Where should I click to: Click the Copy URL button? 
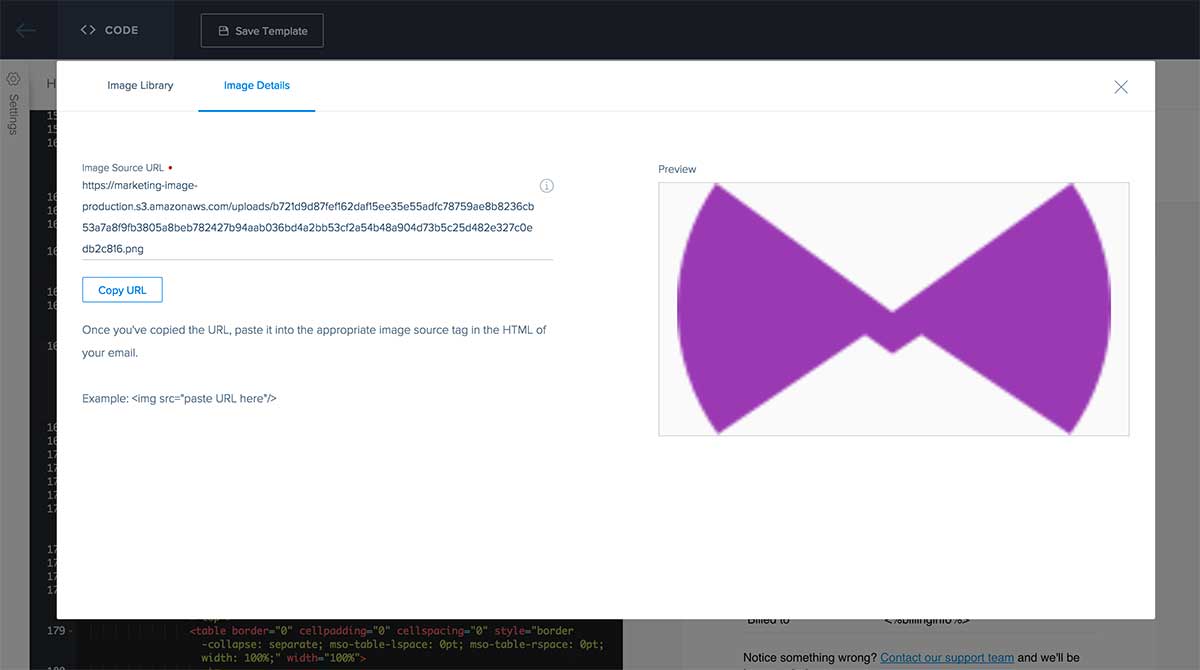(122, 290)
